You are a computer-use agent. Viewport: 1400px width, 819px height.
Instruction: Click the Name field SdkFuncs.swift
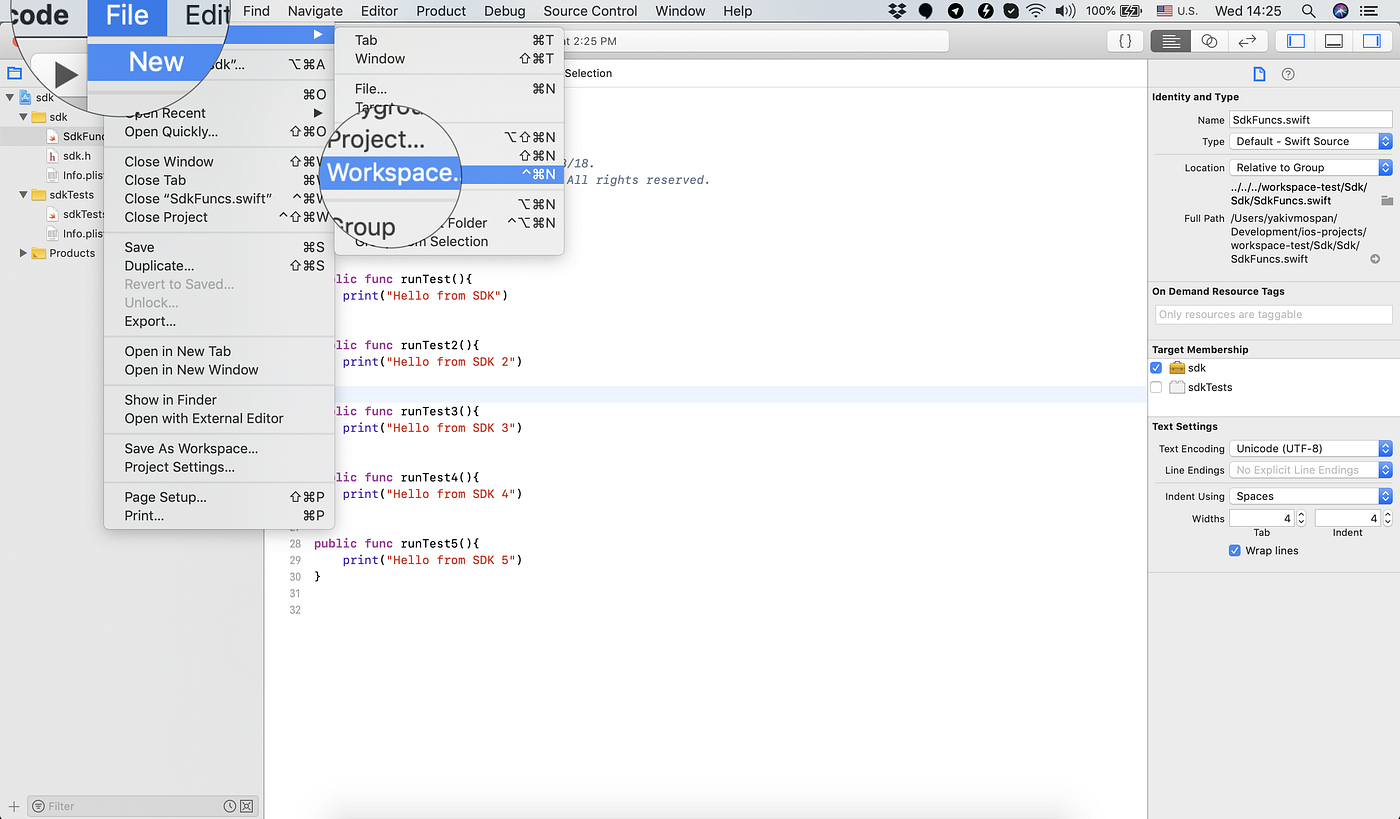point(1310,119)
